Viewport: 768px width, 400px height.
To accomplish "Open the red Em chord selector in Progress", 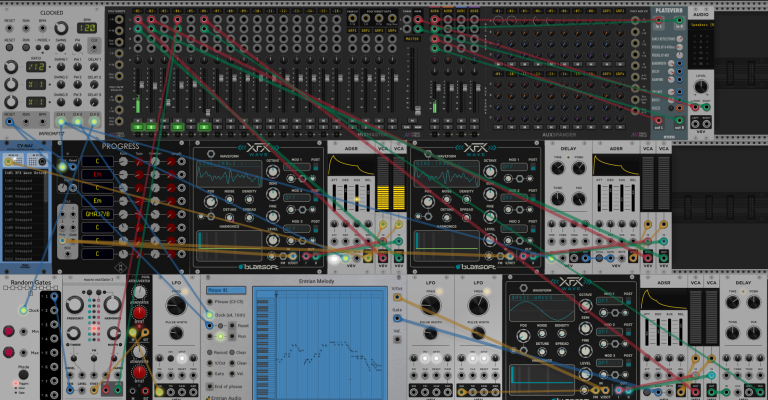I will pyautogui.click(x=97, y=174).
